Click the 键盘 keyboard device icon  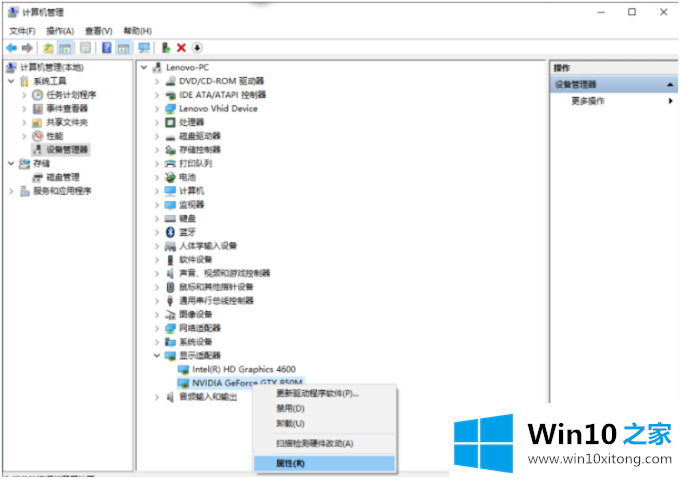point(171,219)
